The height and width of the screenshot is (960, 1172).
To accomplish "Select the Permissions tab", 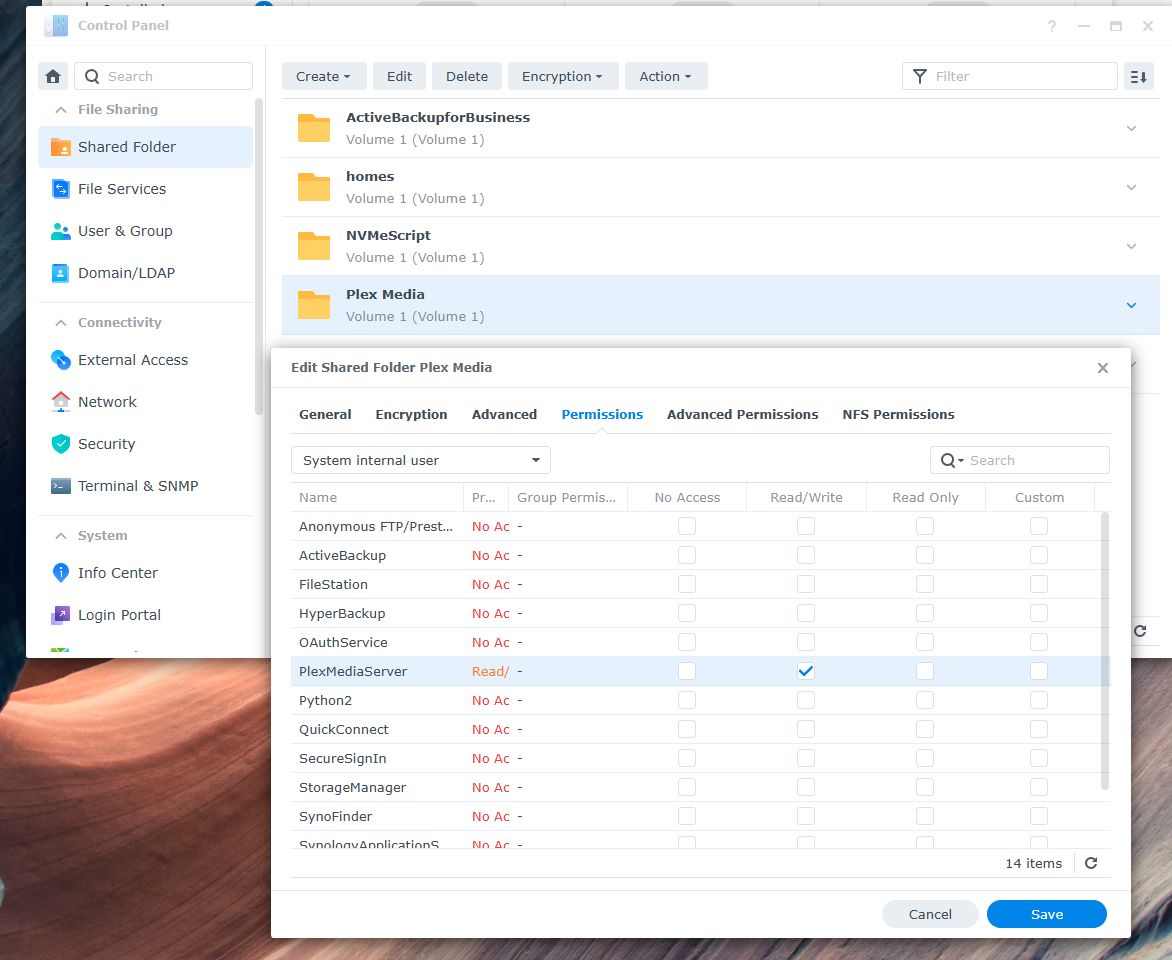I will pyautogui.click(x=602, y=414).
